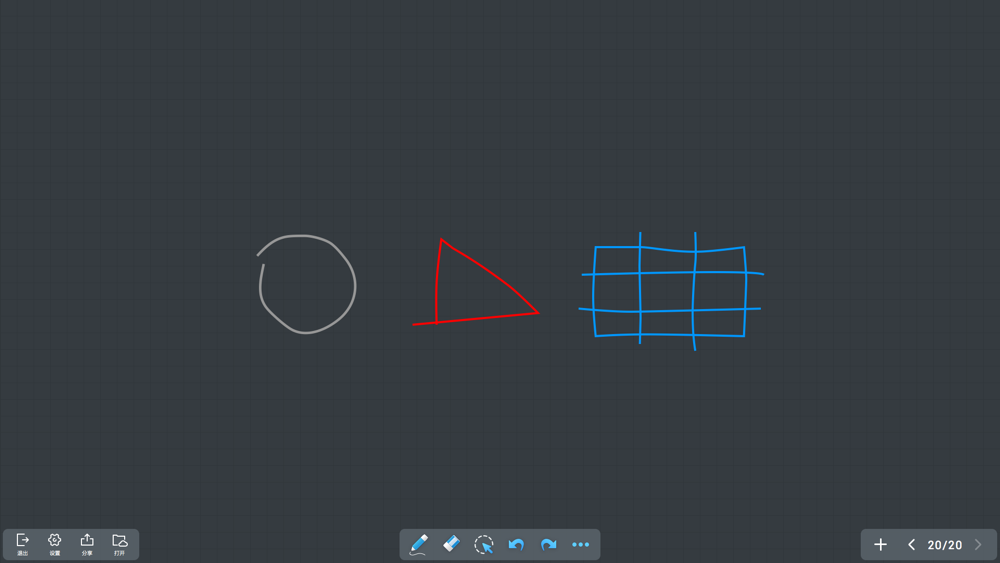Open page list via 20/20 indicator

[944, 545]
